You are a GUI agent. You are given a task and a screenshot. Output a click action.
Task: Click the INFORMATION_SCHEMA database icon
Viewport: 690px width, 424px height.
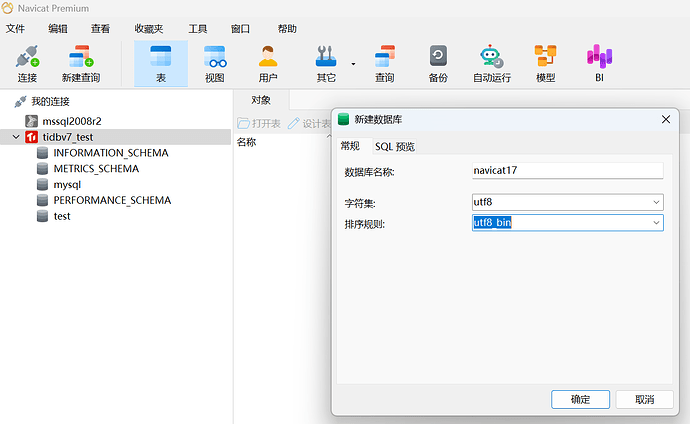point(42,153)
